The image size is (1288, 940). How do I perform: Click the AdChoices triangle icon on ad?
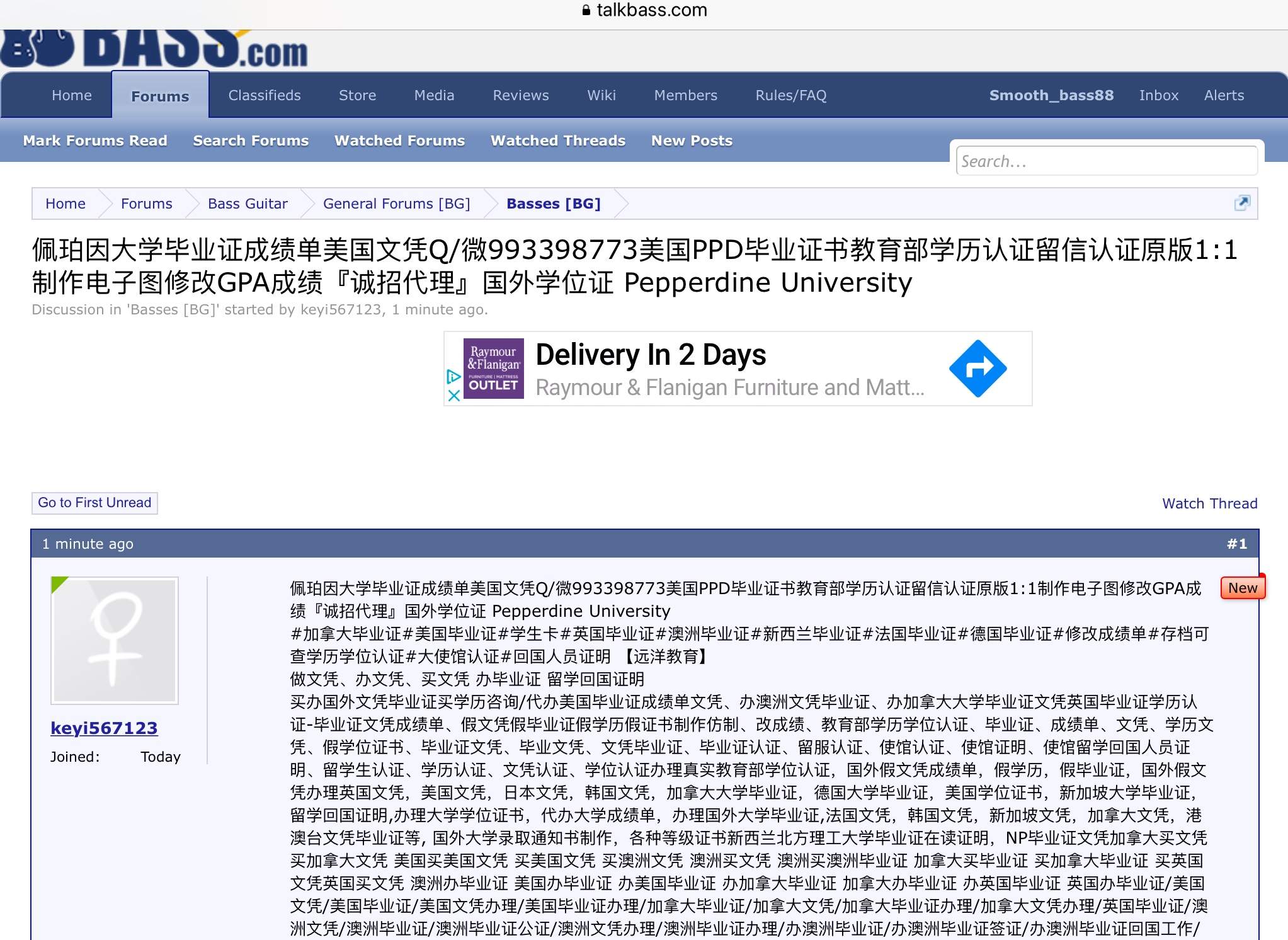pyautogui.click(x=453, y=377)
